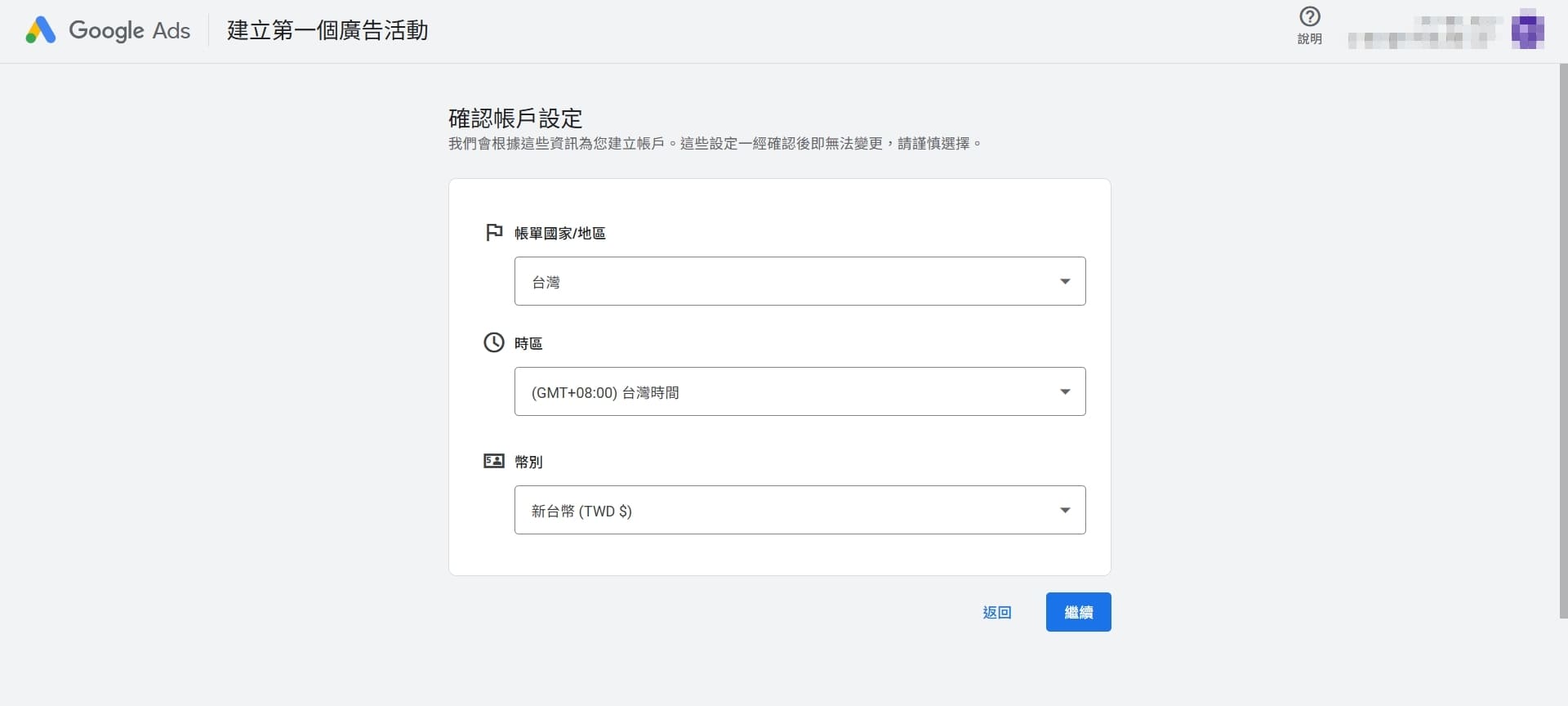Click the dropdown arrow beside (GMT+08:00) 台灣時間
This screenshot has height=706, width=1568.
click(x=1064, y=391)
